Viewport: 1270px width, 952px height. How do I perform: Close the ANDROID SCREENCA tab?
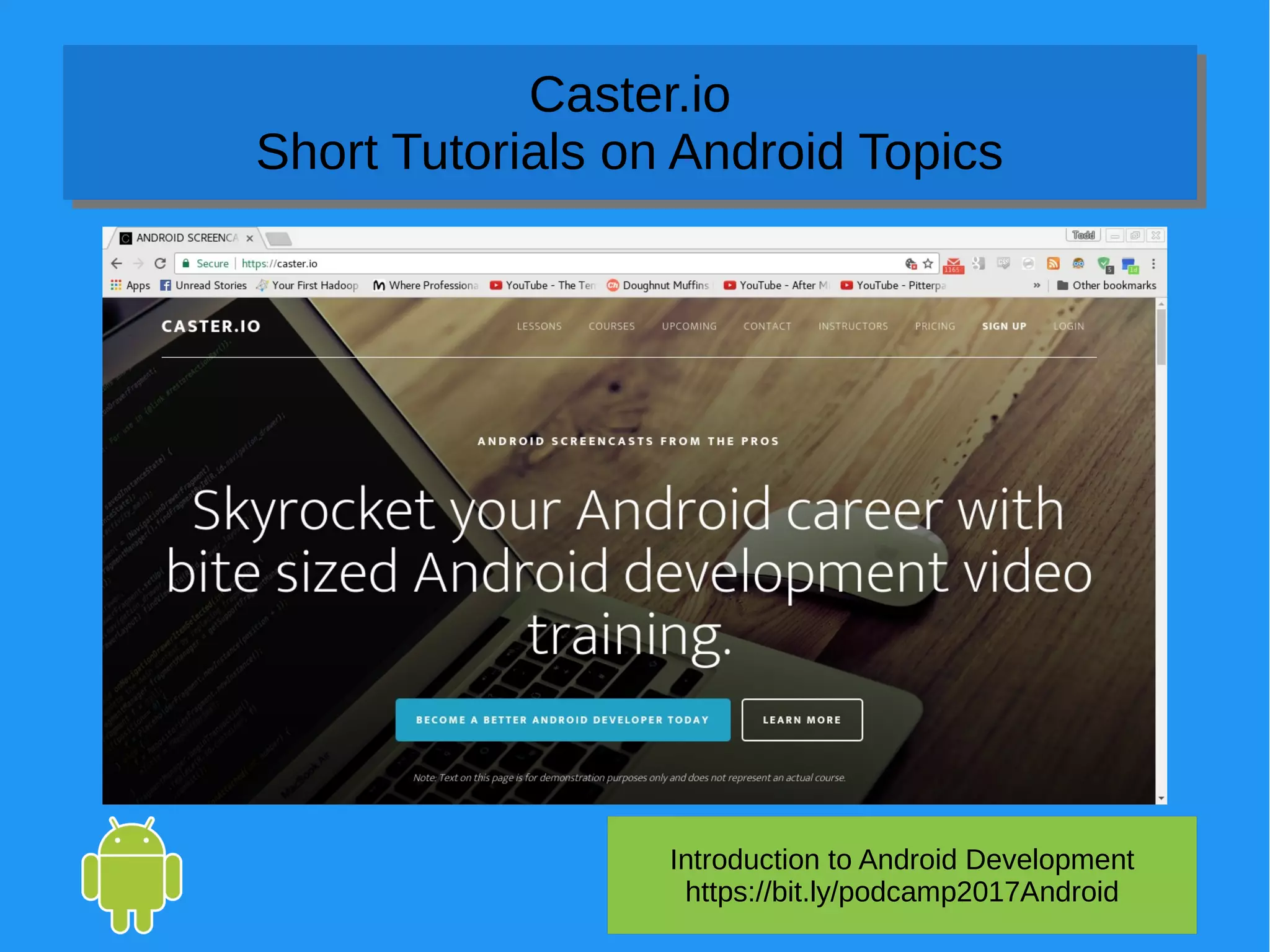249,238
